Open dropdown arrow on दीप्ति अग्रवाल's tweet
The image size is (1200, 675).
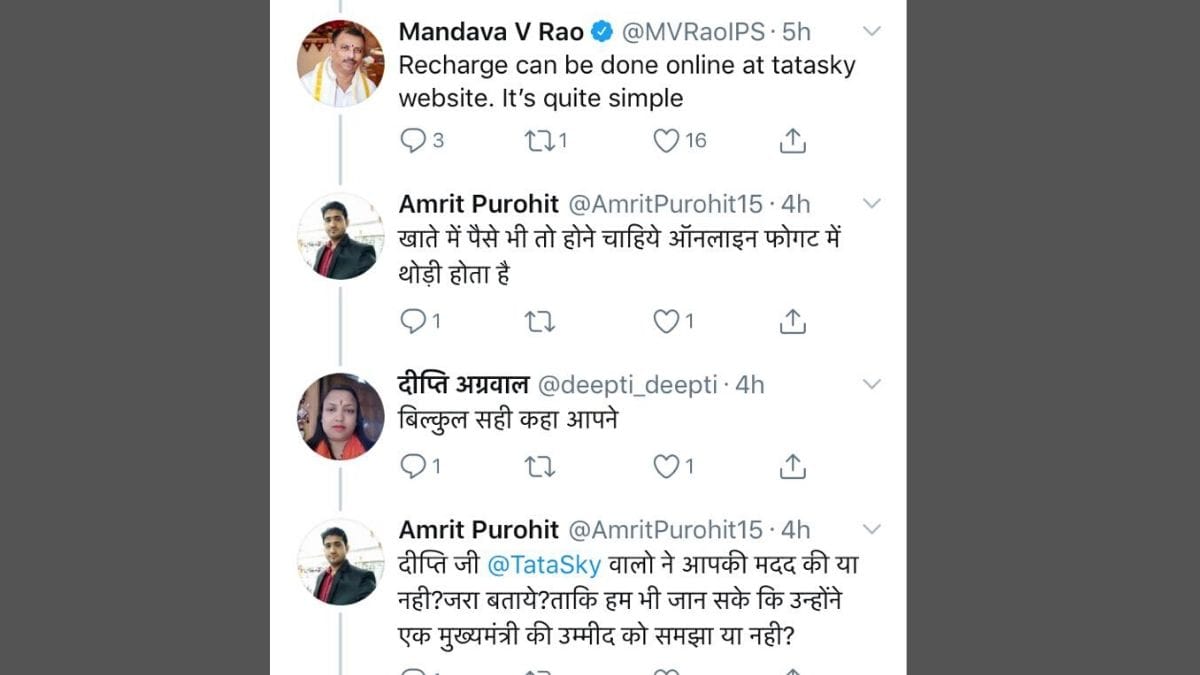coord(872,384)
